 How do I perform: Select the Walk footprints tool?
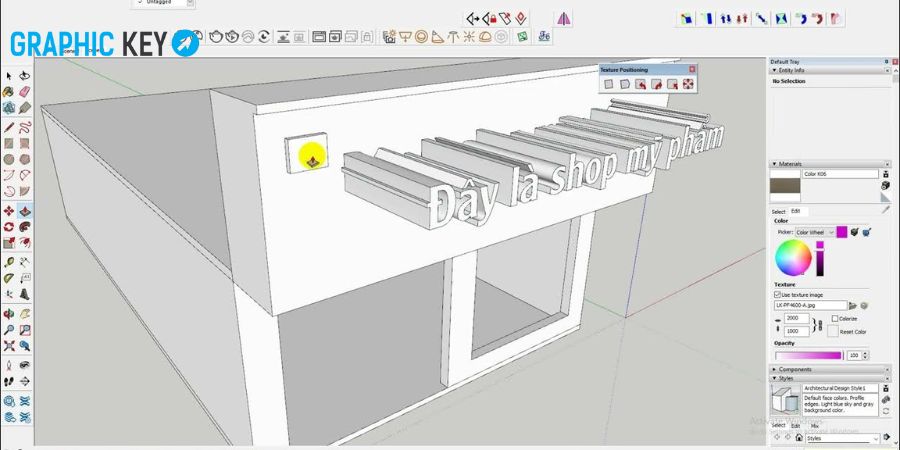click(9, 381)
